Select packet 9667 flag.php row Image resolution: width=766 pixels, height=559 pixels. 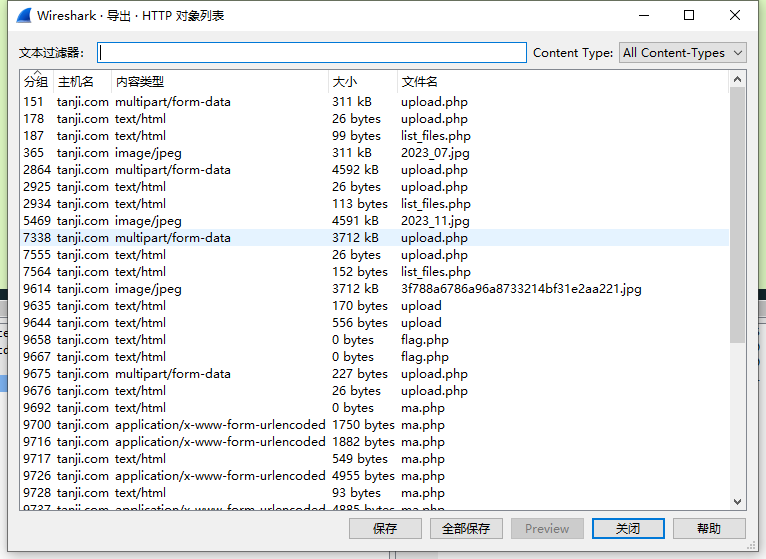tap(375, 357)
